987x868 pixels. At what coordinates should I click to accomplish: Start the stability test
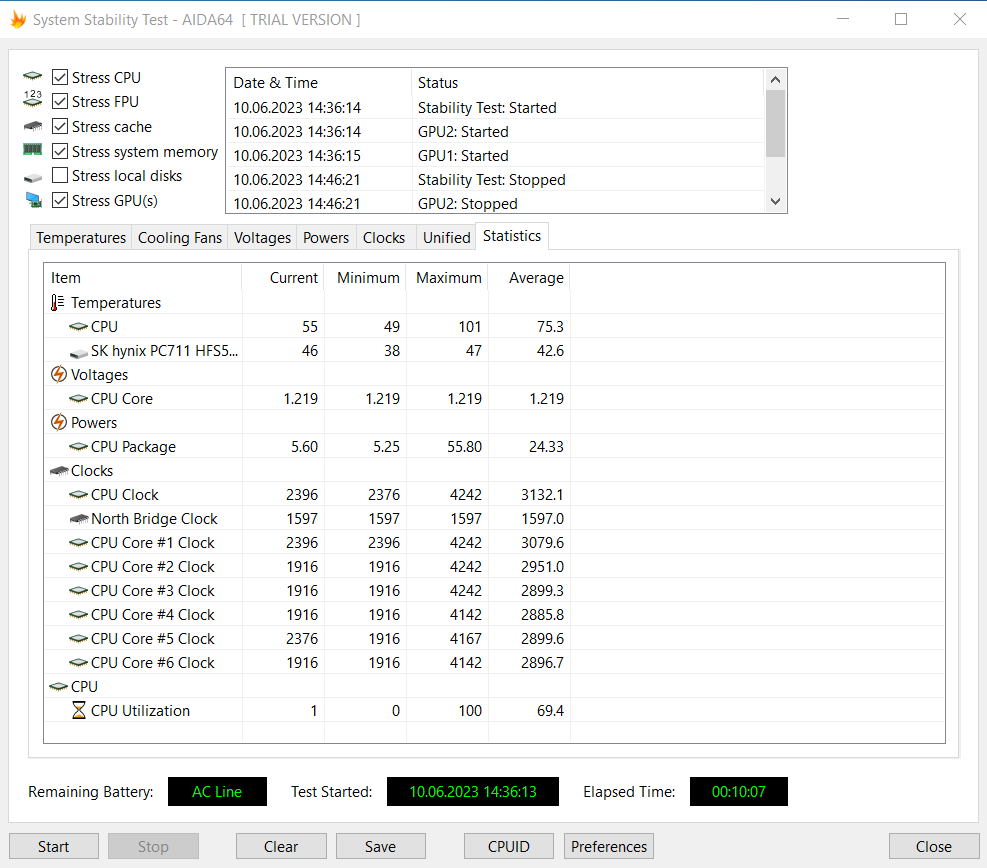pos(54,847)
